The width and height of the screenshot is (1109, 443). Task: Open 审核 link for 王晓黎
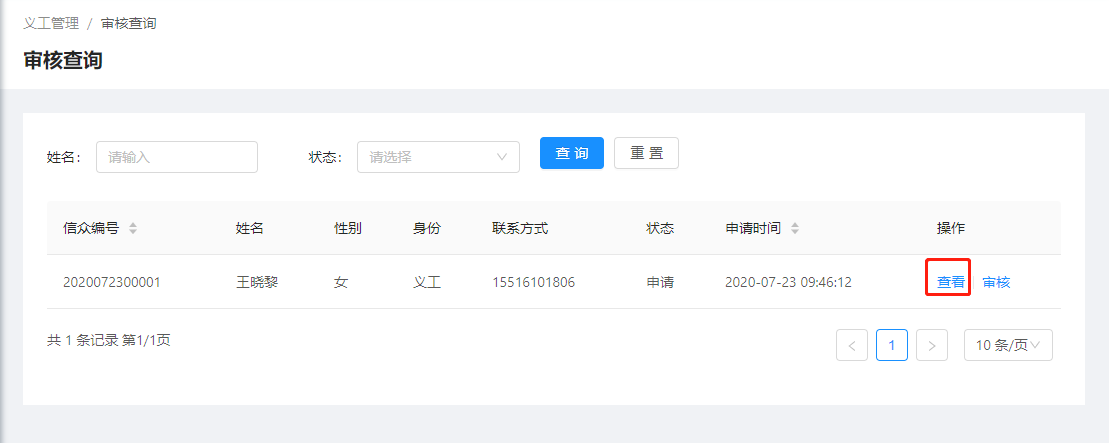[996, 282]
